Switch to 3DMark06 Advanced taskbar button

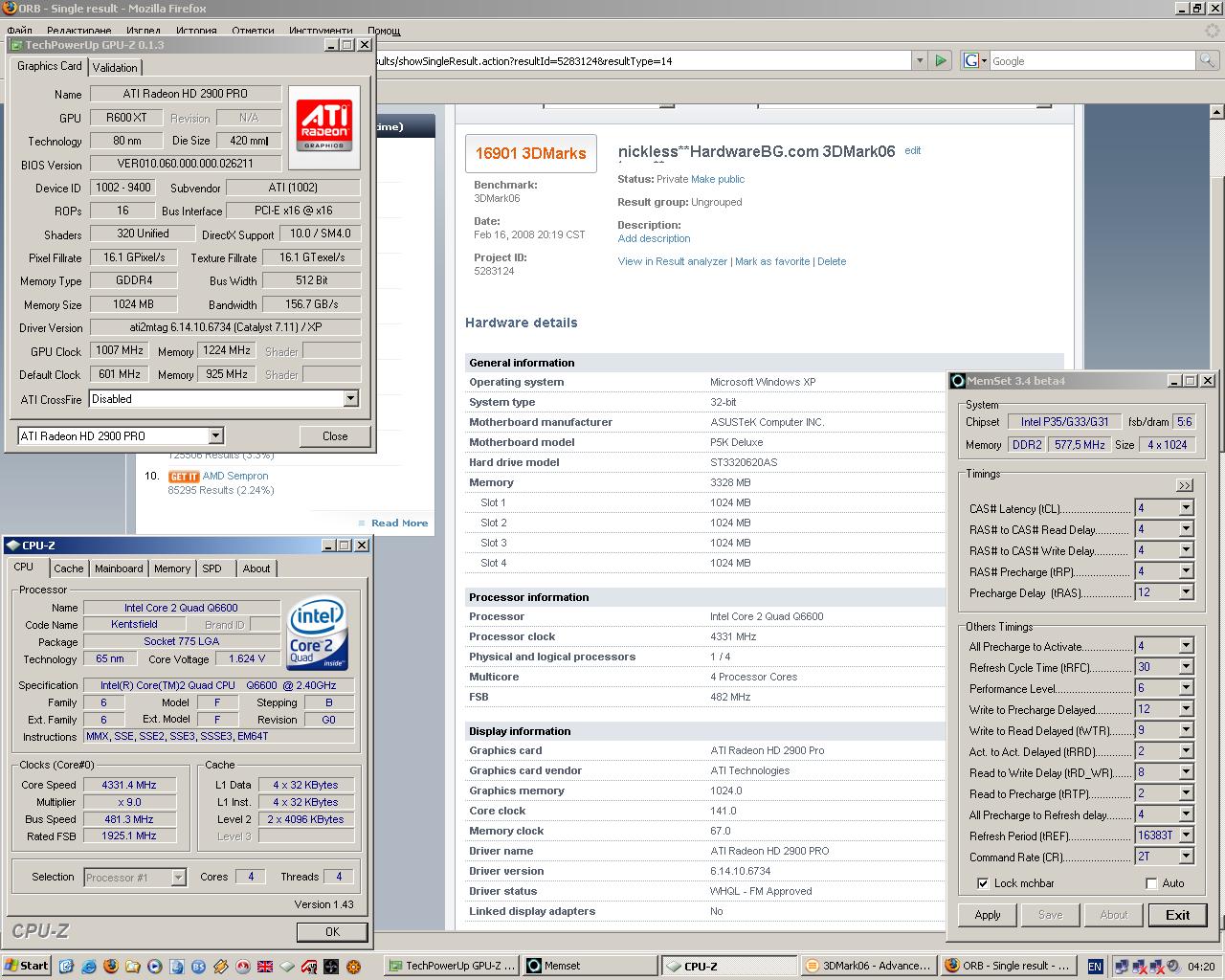point(869,966)
